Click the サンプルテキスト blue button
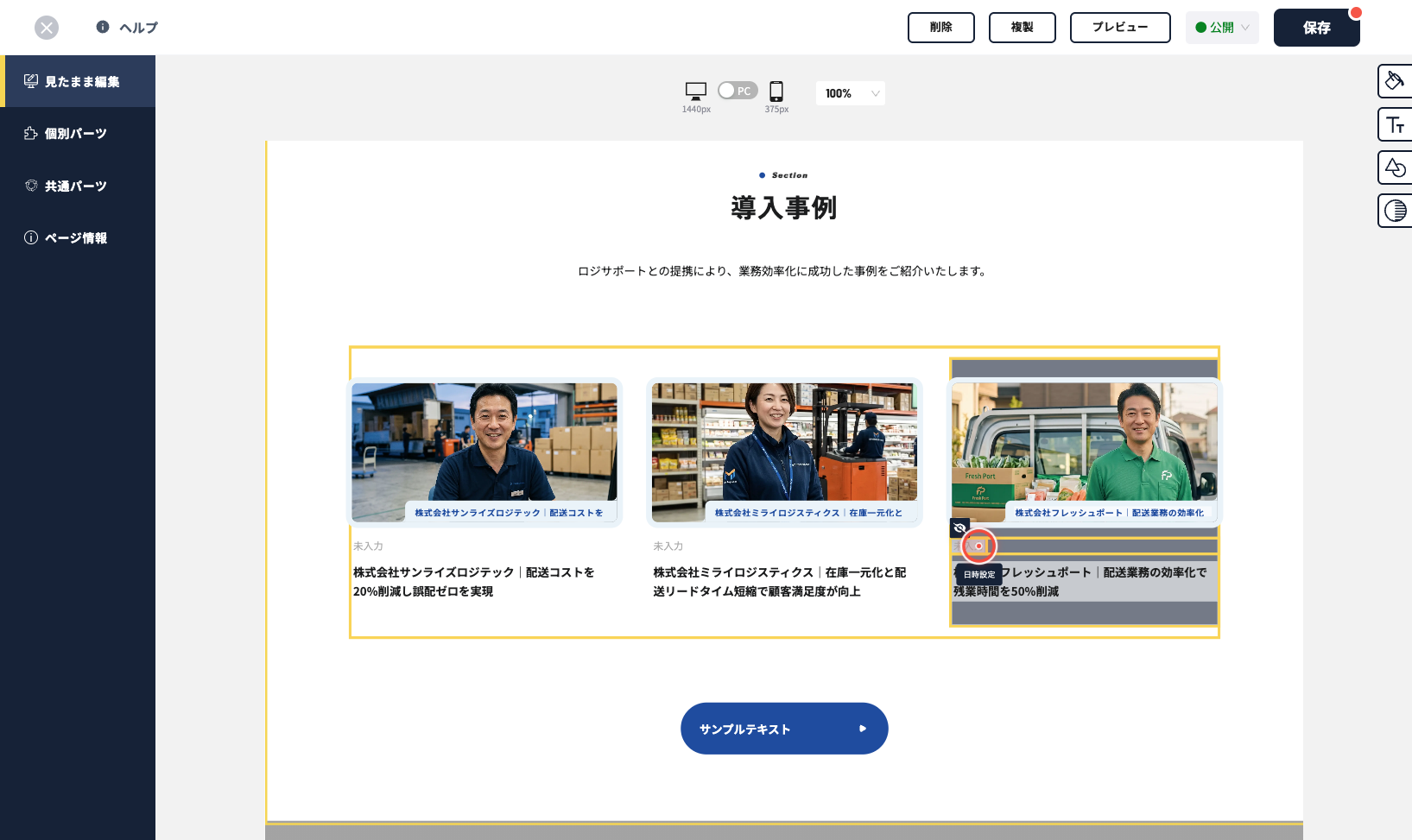Image resolution: width=1412 pixels, height=840 pixels. pyautogui.click(x=784, y=729)
